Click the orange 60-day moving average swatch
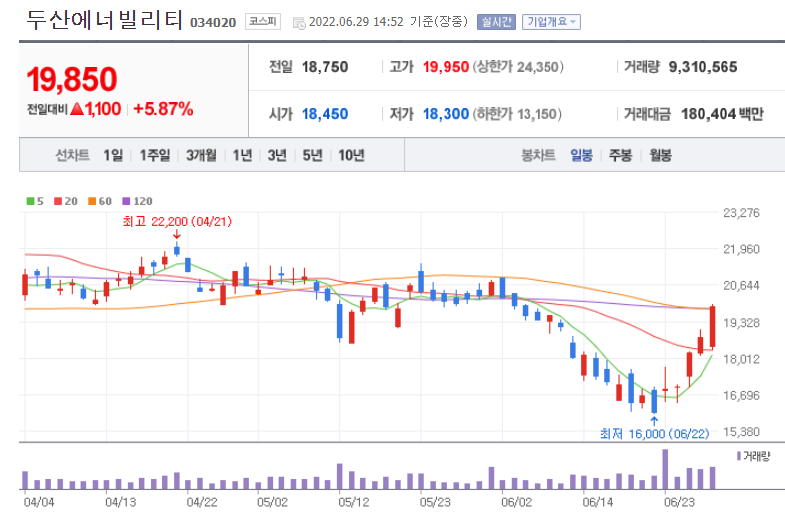 pos(92,201)
